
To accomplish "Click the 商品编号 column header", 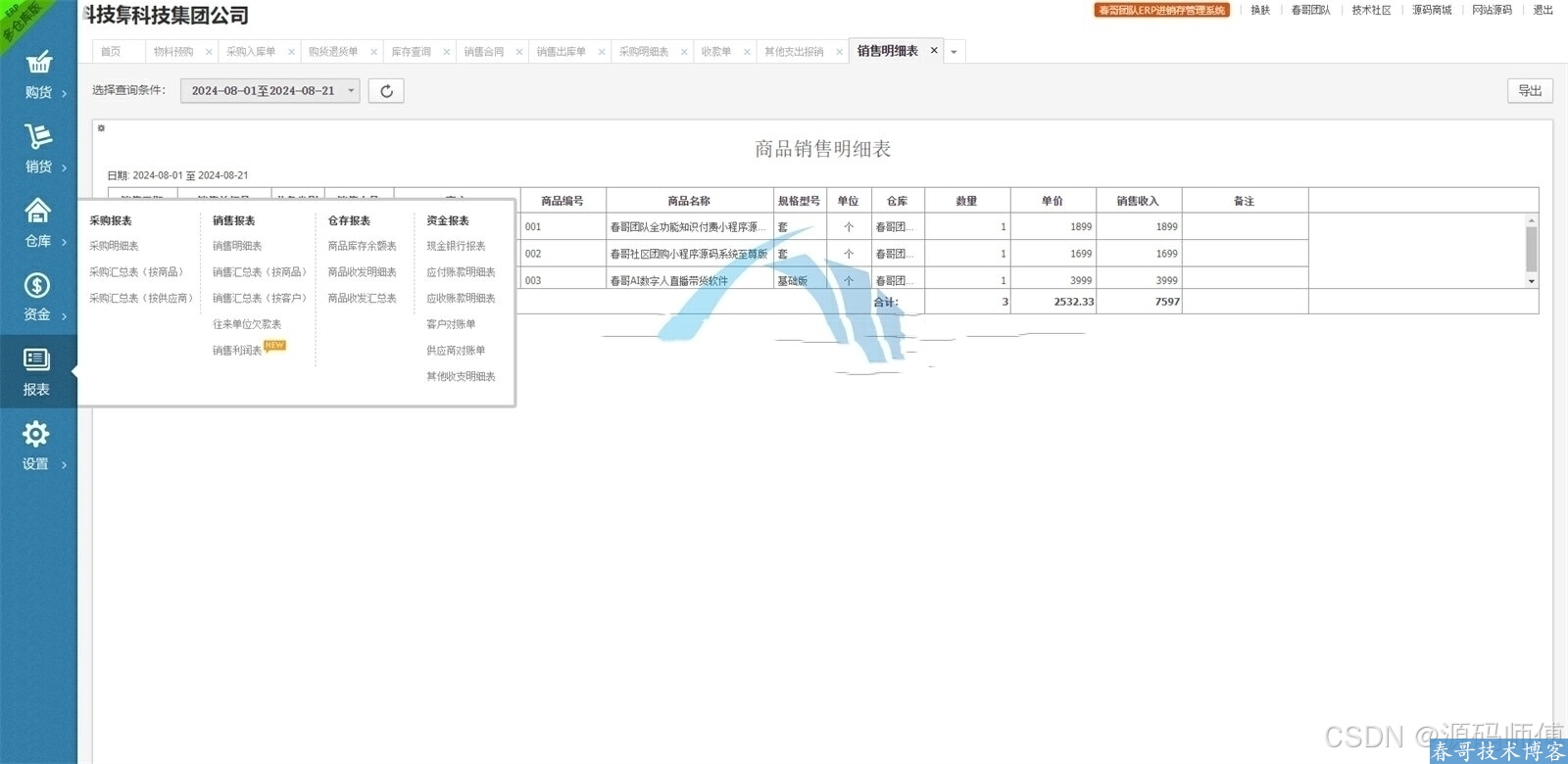I will (x=563, y=201).
